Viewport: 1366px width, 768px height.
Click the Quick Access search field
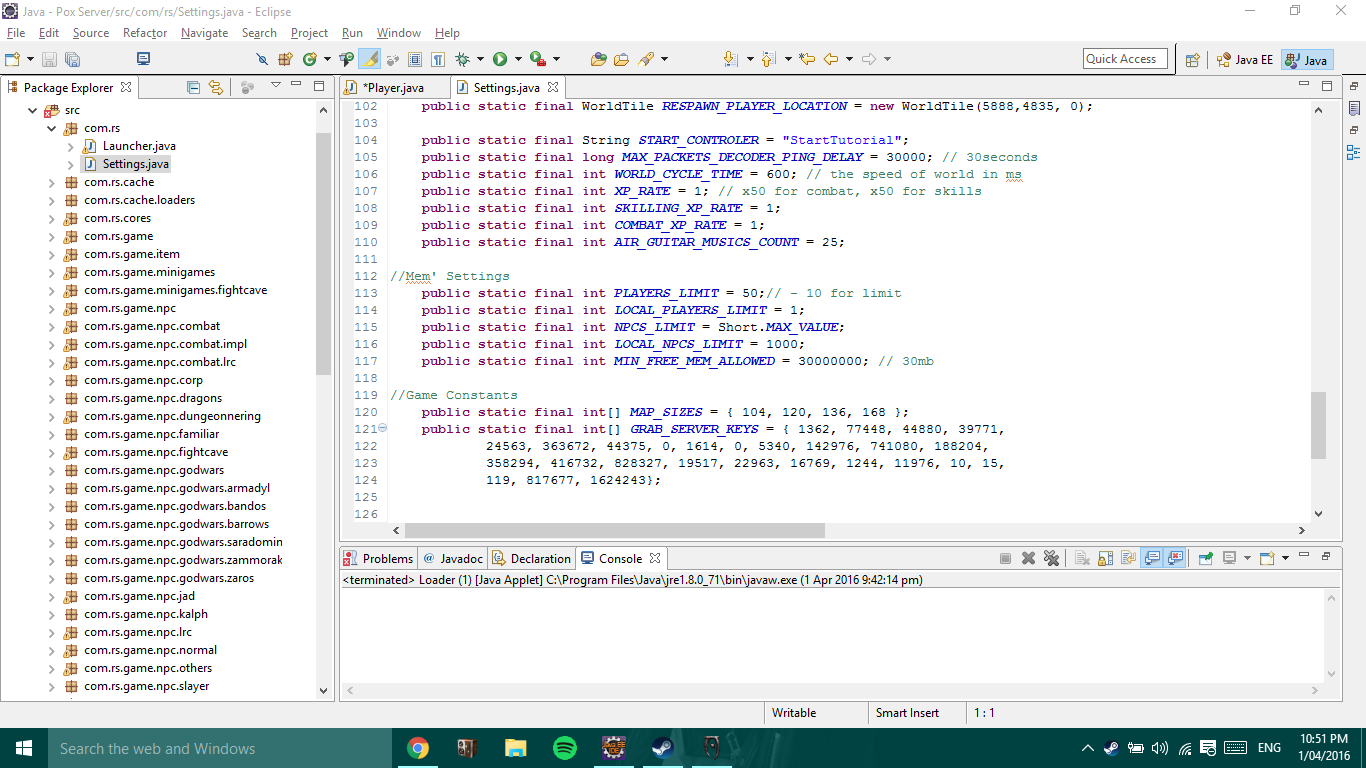[x=1125, y=59]
